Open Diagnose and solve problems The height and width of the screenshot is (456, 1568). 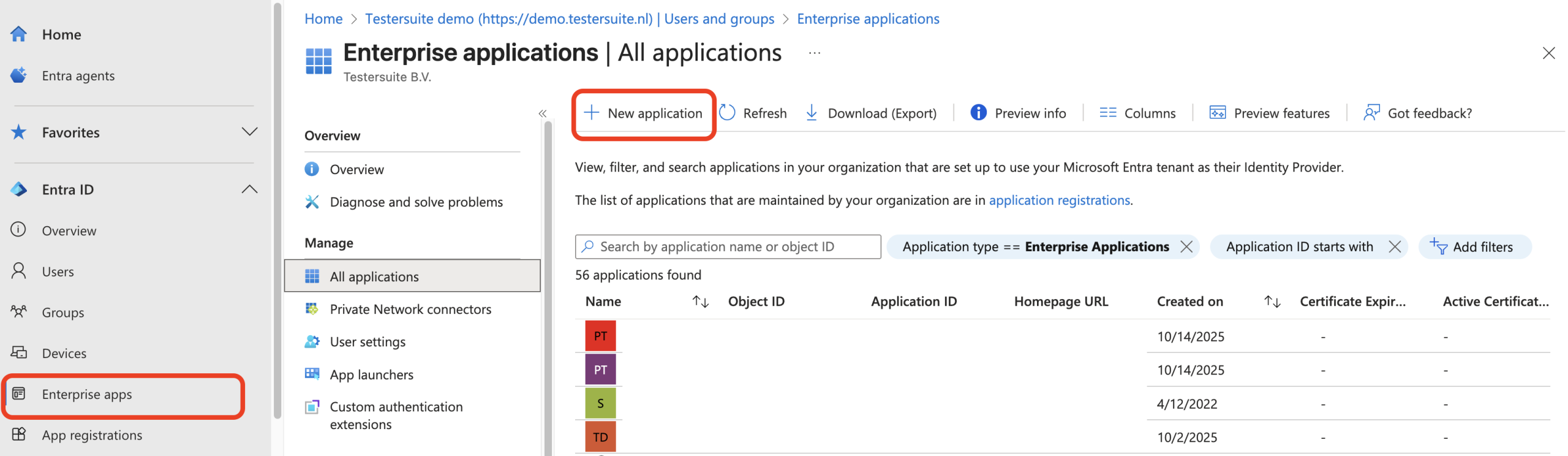(416, 202)
